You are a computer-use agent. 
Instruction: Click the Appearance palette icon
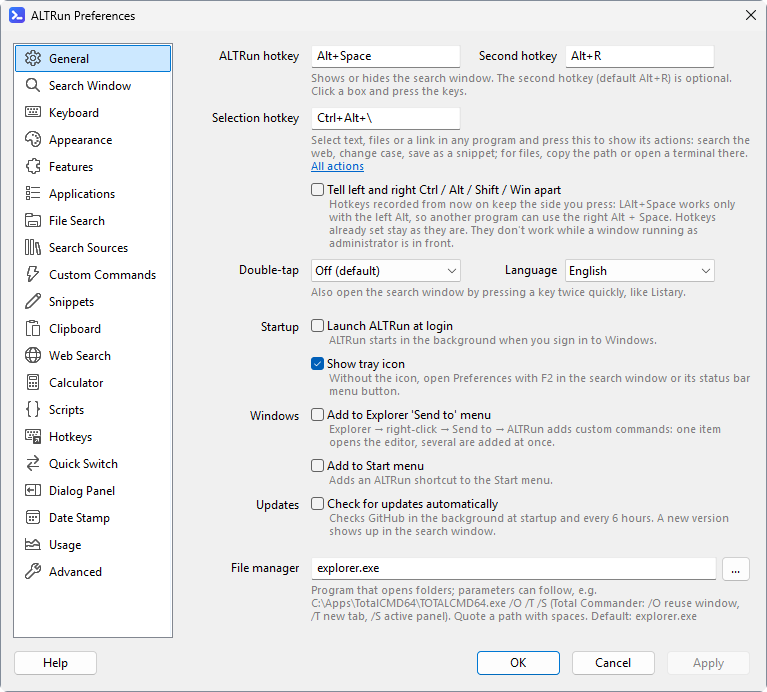point(33,139)
